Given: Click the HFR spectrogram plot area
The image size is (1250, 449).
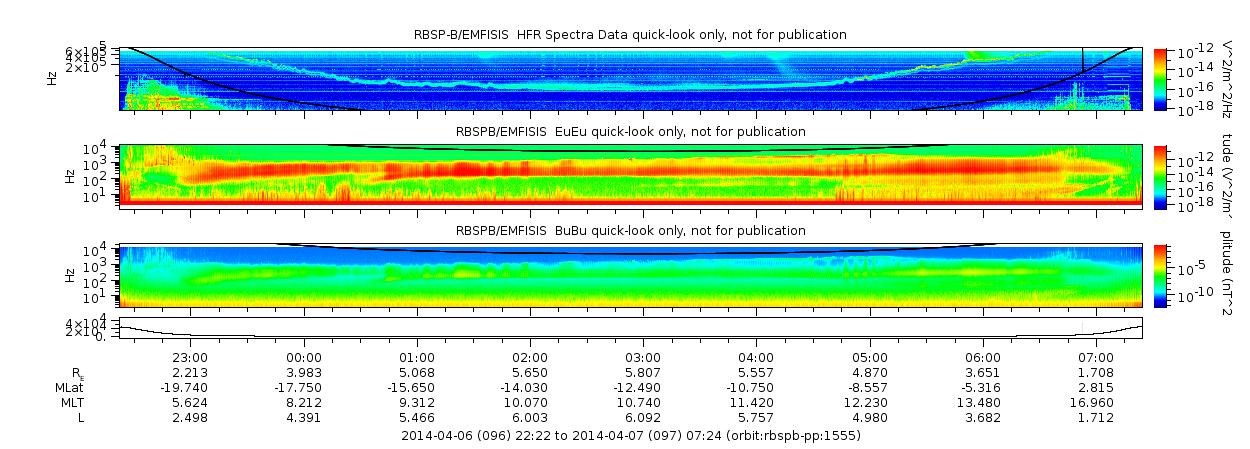Looking at the screenshot, I should coord(630,78).
